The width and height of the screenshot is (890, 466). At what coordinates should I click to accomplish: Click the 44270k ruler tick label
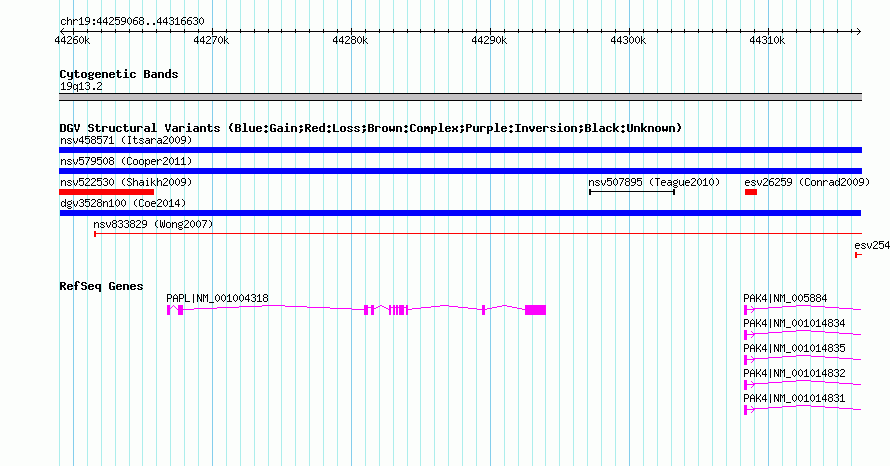click(x=211, y=40)
